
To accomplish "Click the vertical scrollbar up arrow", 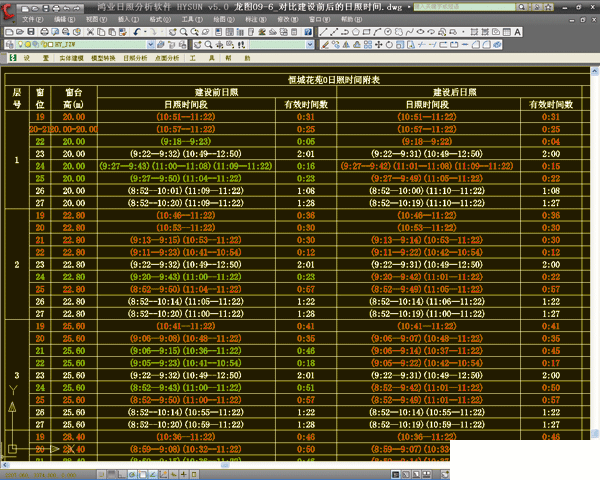I will click(x=595, y=71).
